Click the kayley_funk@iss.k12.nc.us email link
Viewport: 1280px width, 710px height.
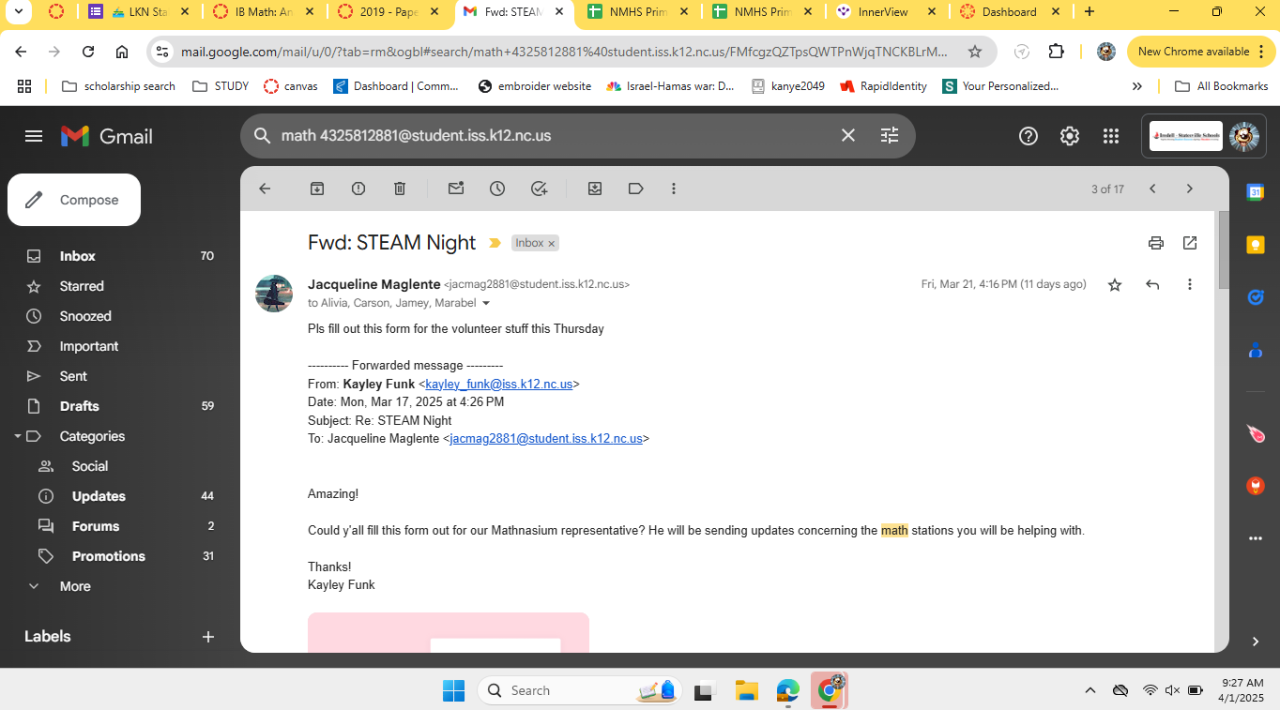point(499,384)
